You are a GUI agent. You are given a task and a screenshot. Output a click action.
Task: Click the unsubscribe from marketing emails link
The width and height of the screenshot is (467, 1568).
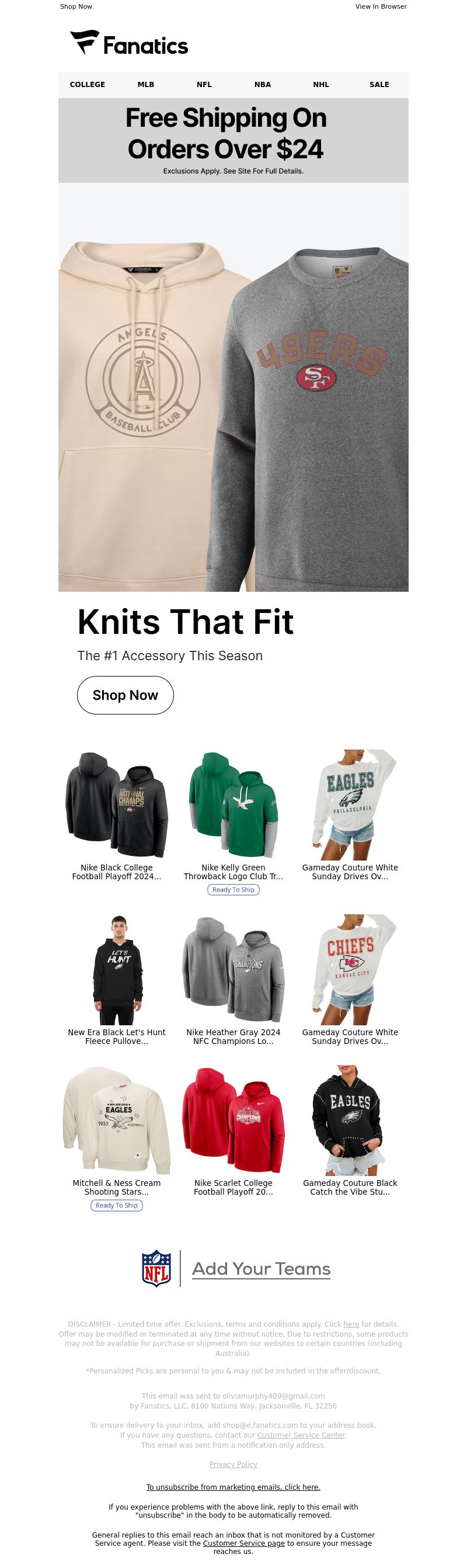[233, 1487]
